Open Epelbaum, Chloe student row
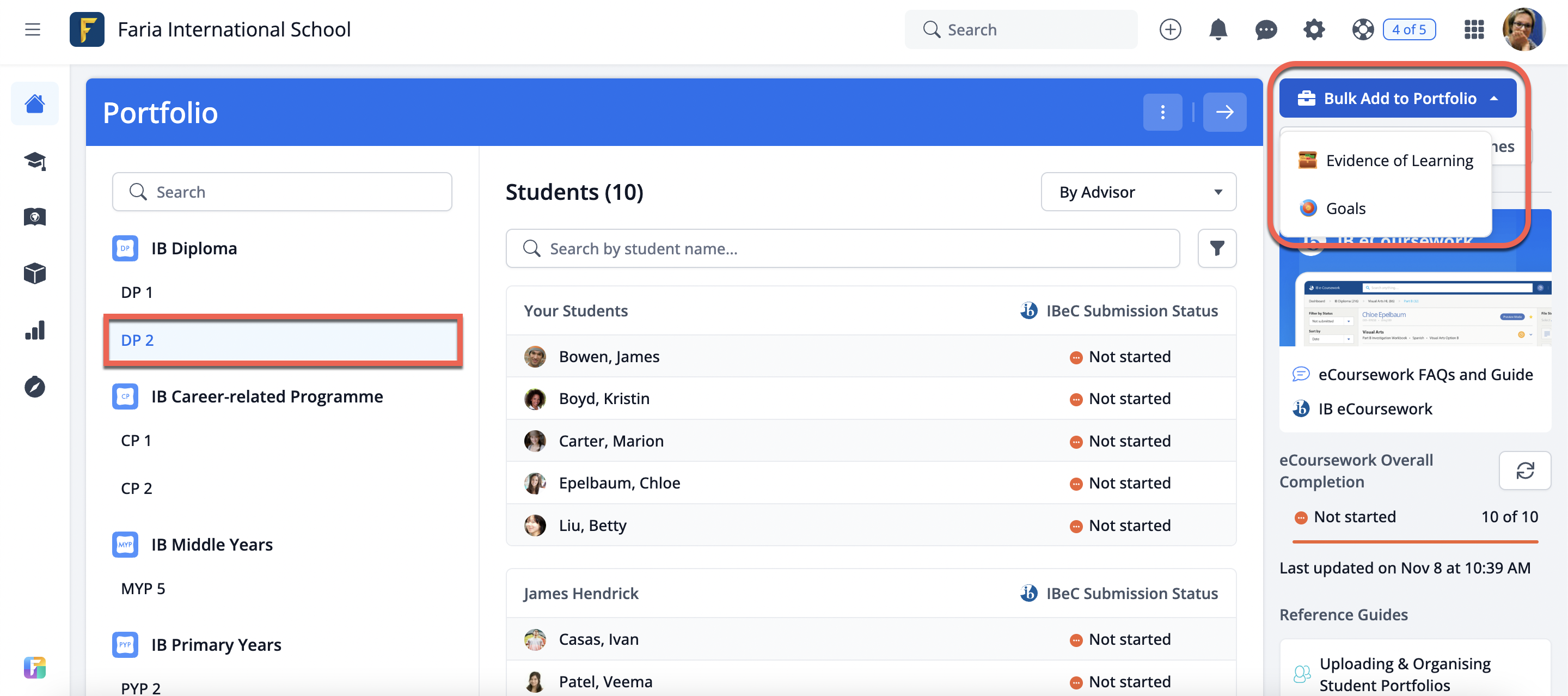 (x=871, y=483)
